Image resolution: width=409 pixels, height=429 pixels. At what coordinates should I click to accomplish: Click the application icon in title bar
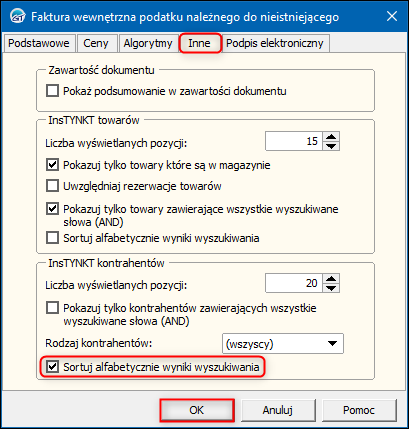[17, 17]
